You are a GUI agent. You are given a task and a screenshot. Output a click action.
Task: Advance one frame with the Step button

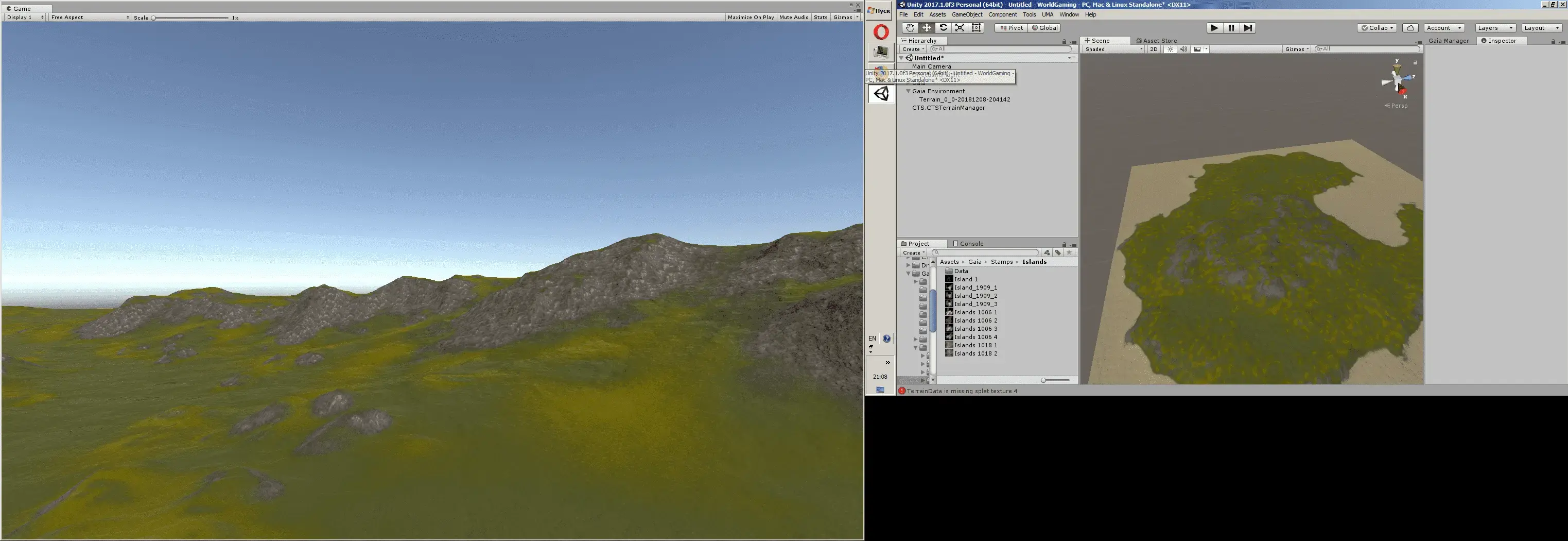click(x=1248, y=28)
